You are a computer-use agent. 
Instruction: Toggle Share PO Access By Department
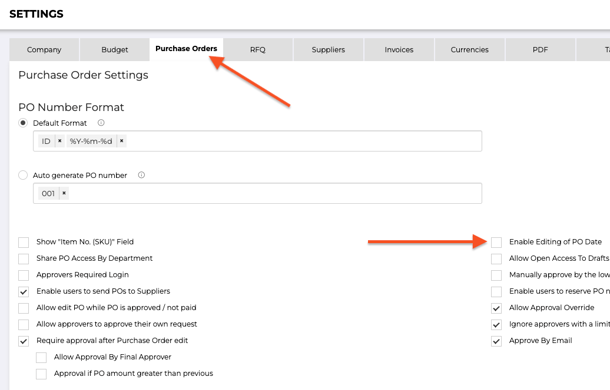pos(23,258)
